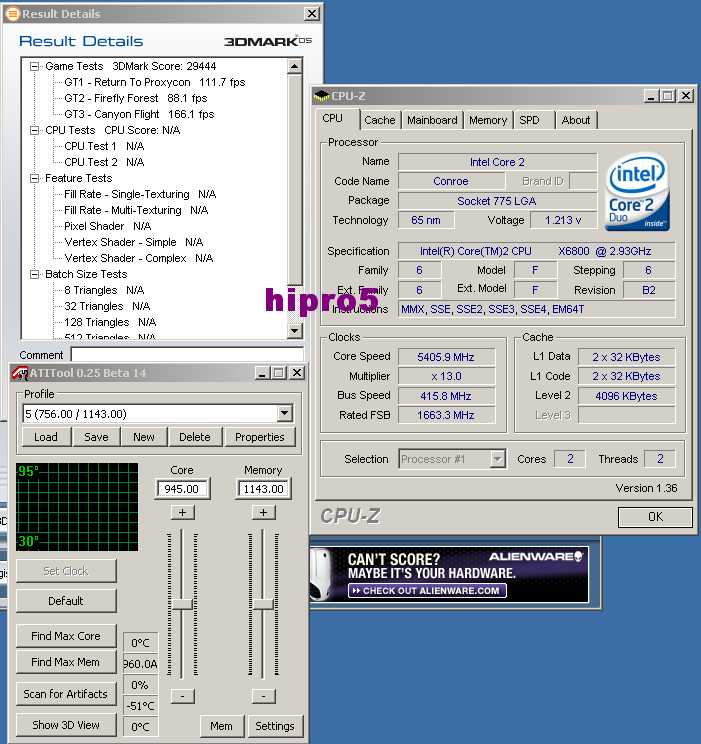Open profile Properties in ATITool
This screenshot has height=744, width=701.
coord(260,437)
